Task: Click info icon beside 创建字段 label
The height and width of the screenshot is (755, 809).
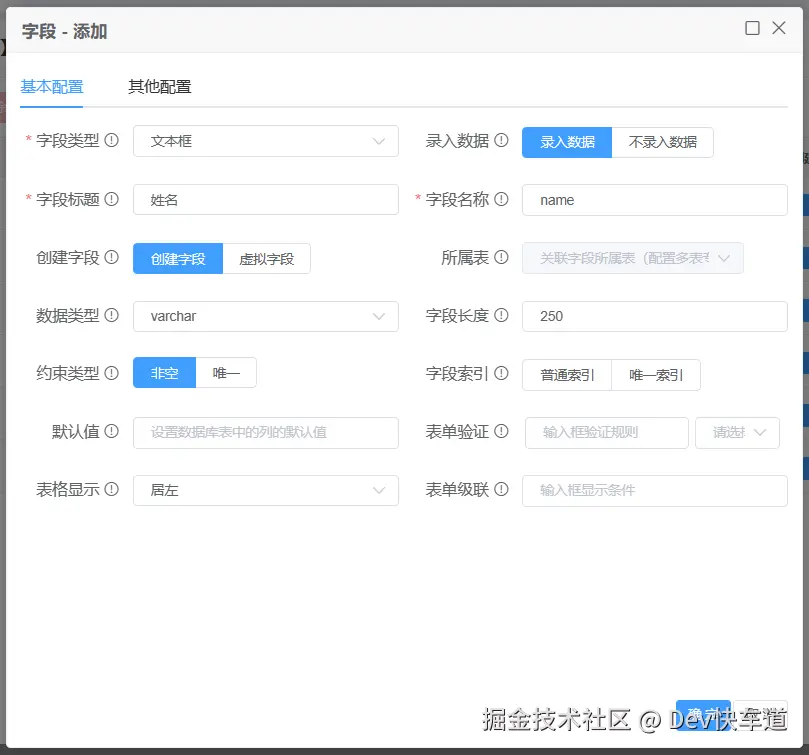Action: click(x=111, y=257)
